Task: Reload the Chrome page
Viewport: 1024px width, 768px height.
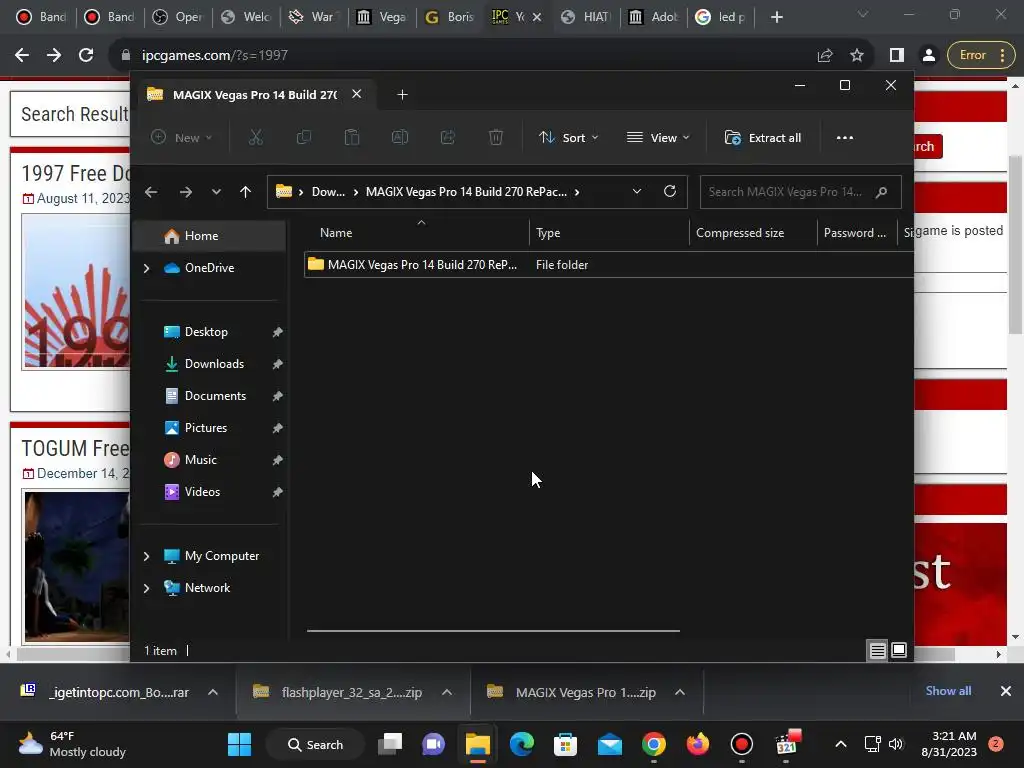Action: click(86, 56)
